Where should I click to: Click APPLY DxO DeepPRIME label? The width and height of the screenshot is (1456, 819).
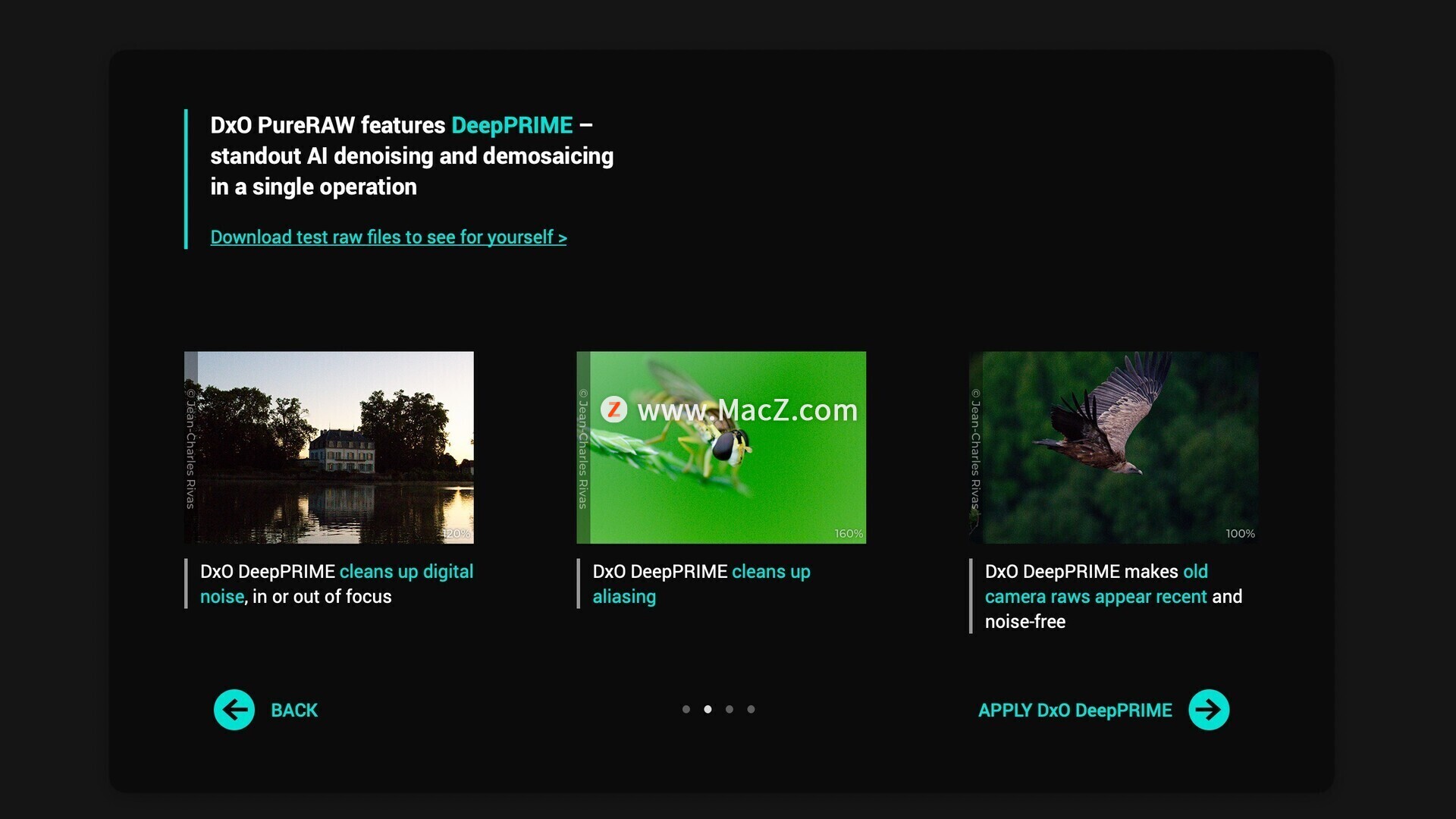[x=1075, y=711]
